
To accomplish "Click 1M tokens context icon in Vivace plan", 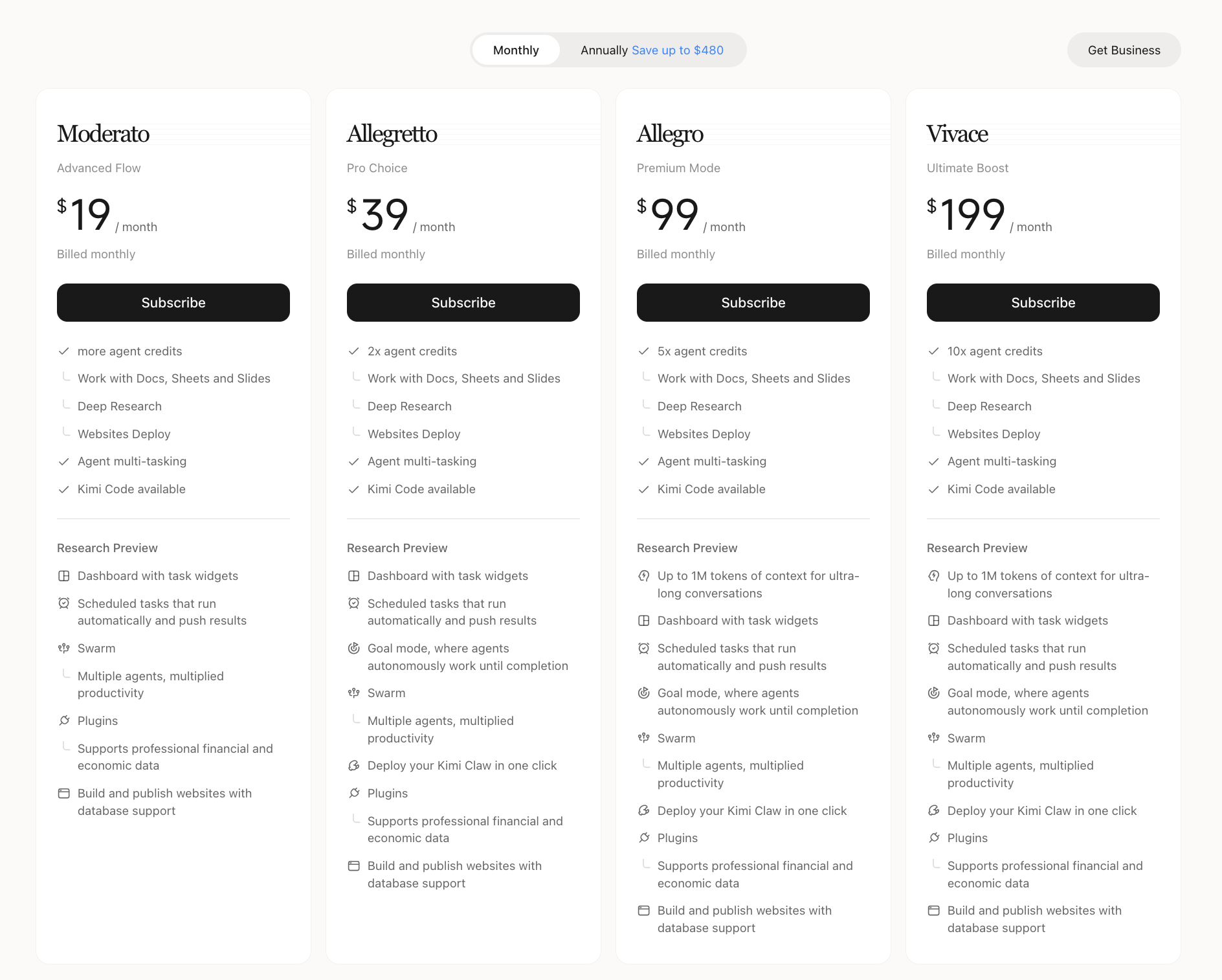I will coord(933,576).
